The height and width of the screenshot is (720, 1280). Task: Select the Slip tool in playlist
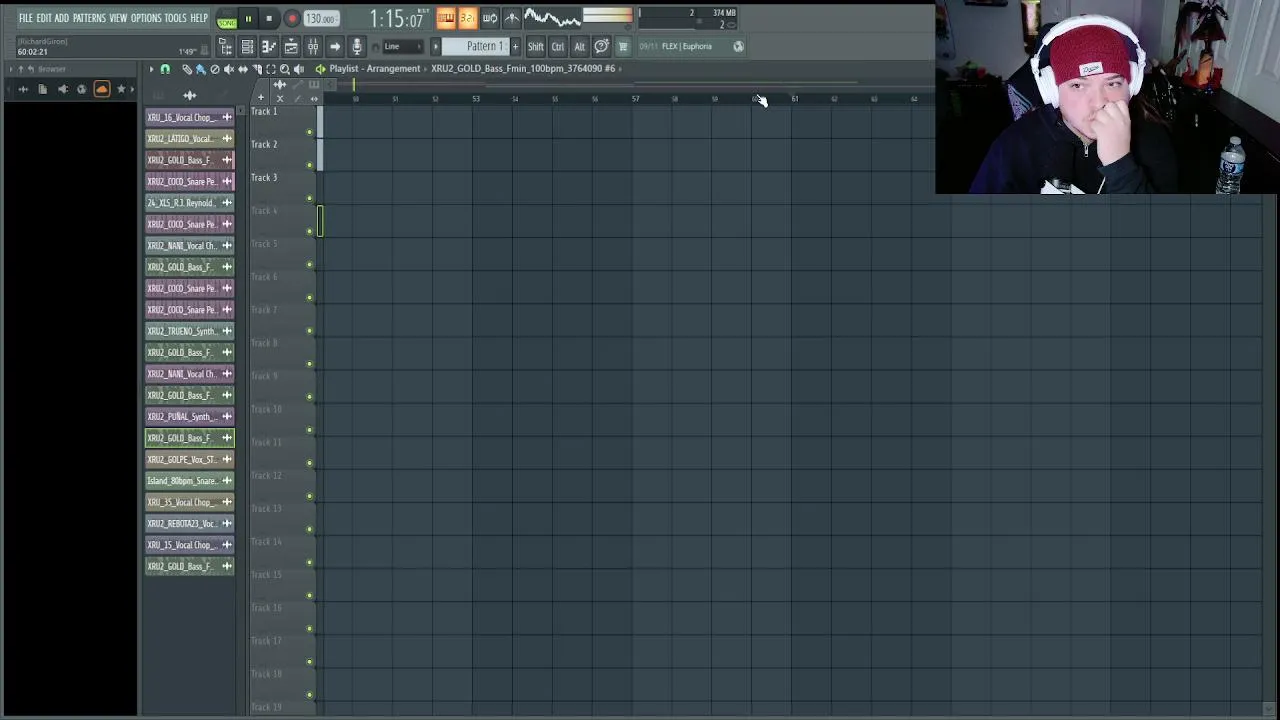click(x=243, y=69)
